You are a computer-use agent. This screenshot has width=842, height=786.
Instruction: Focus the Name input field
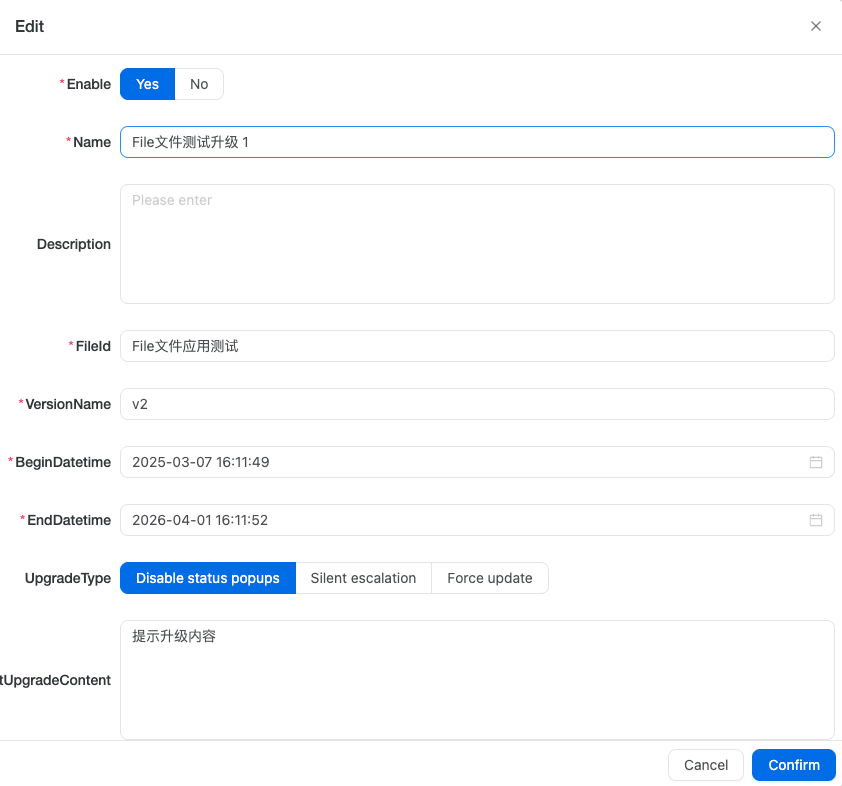pos(476,142)
